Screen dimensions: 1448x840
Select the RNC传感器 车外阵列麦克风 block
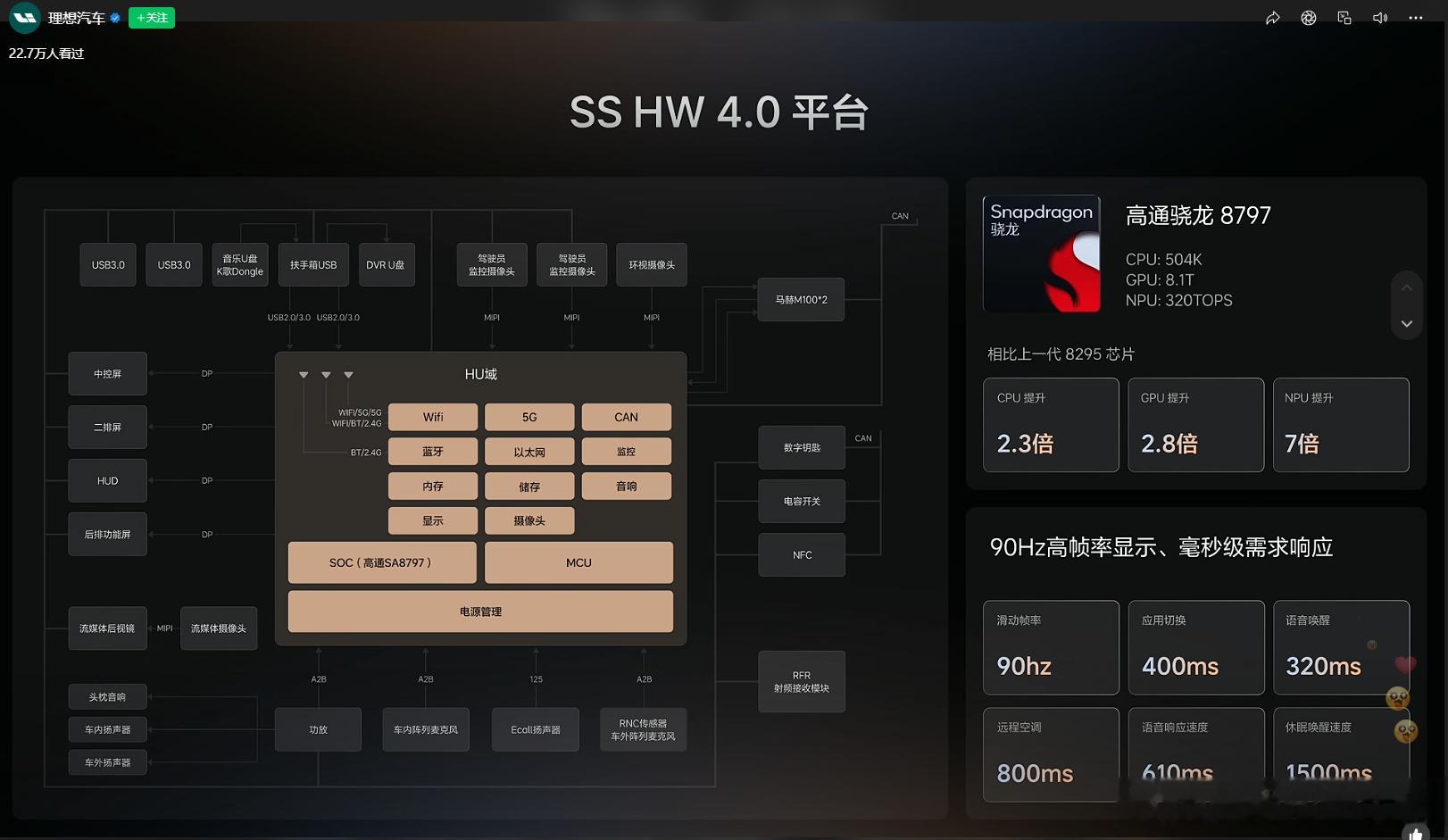point(643,730)
